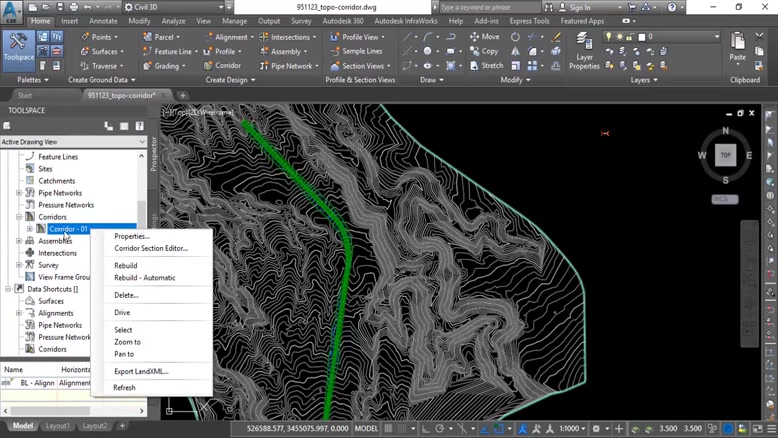Viewport: 778px width, 438px height.
Task: Add a new drawing tab
Action: 183,95
